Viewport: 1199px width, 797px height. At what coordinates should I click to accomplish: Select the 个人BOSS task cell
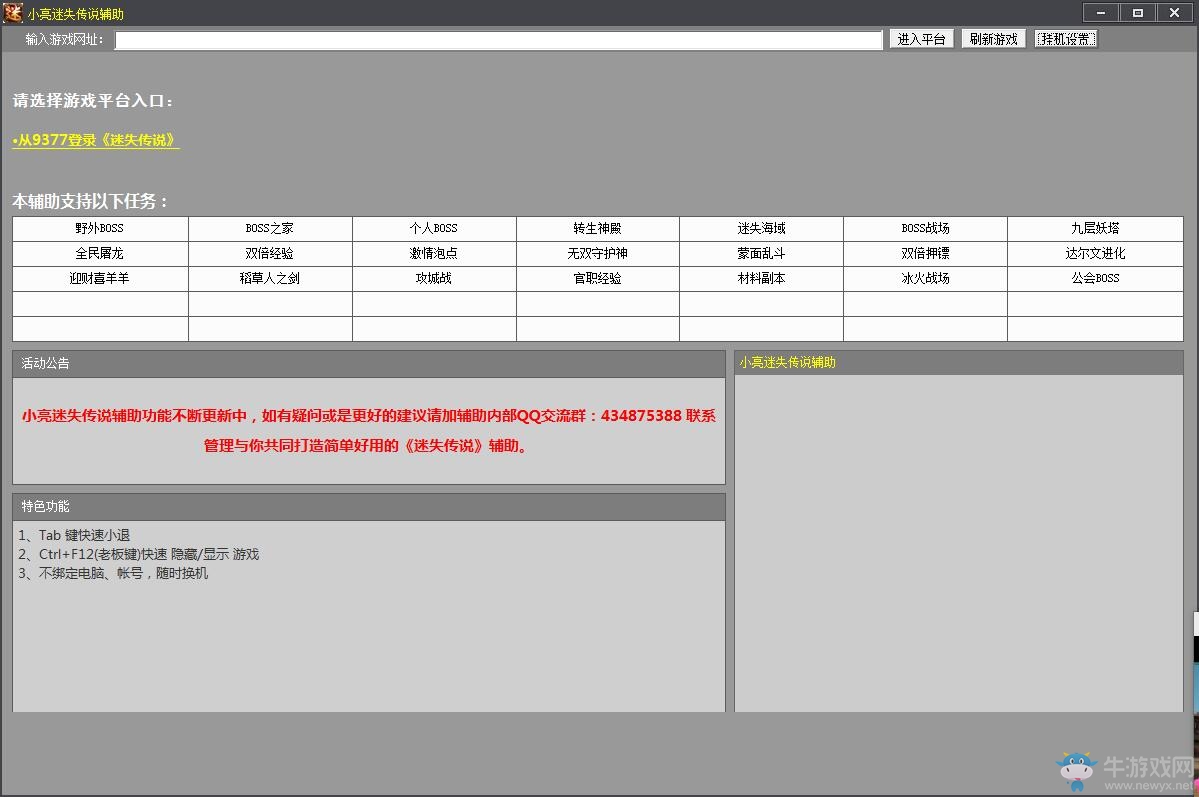click(x=434, y=229)
